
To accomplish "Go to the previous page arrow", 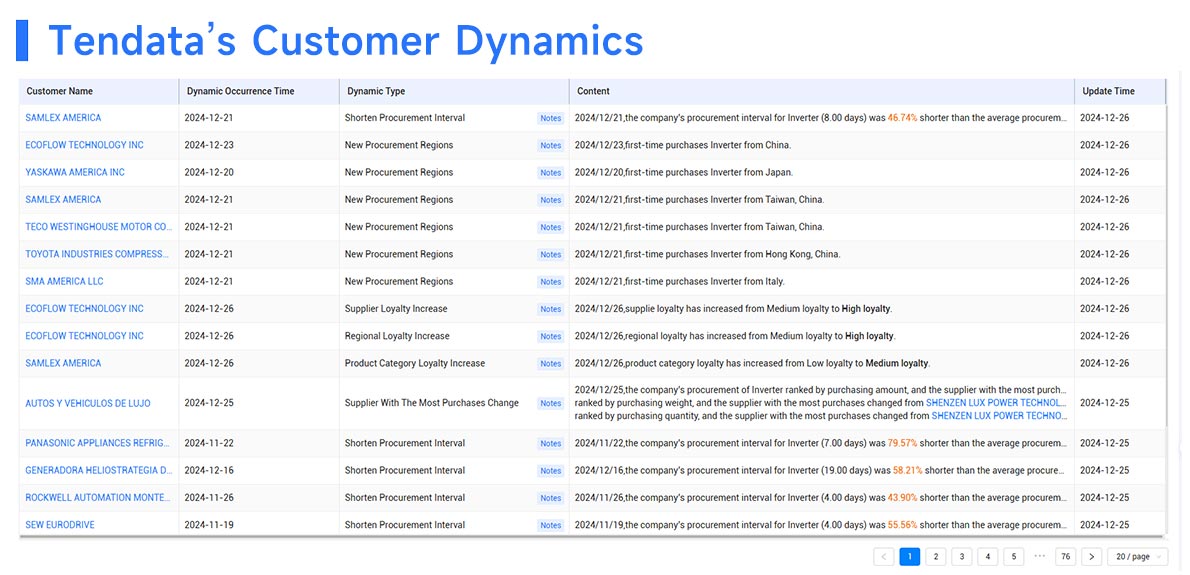I will [x=883, y=557].
